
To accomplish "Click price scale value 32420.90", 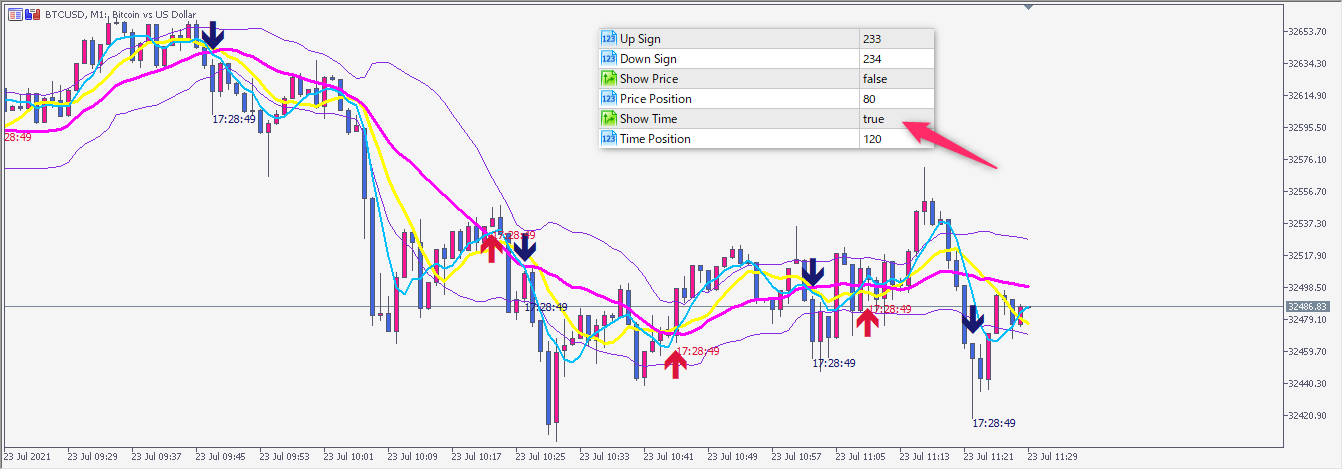I will [1307, 415].
